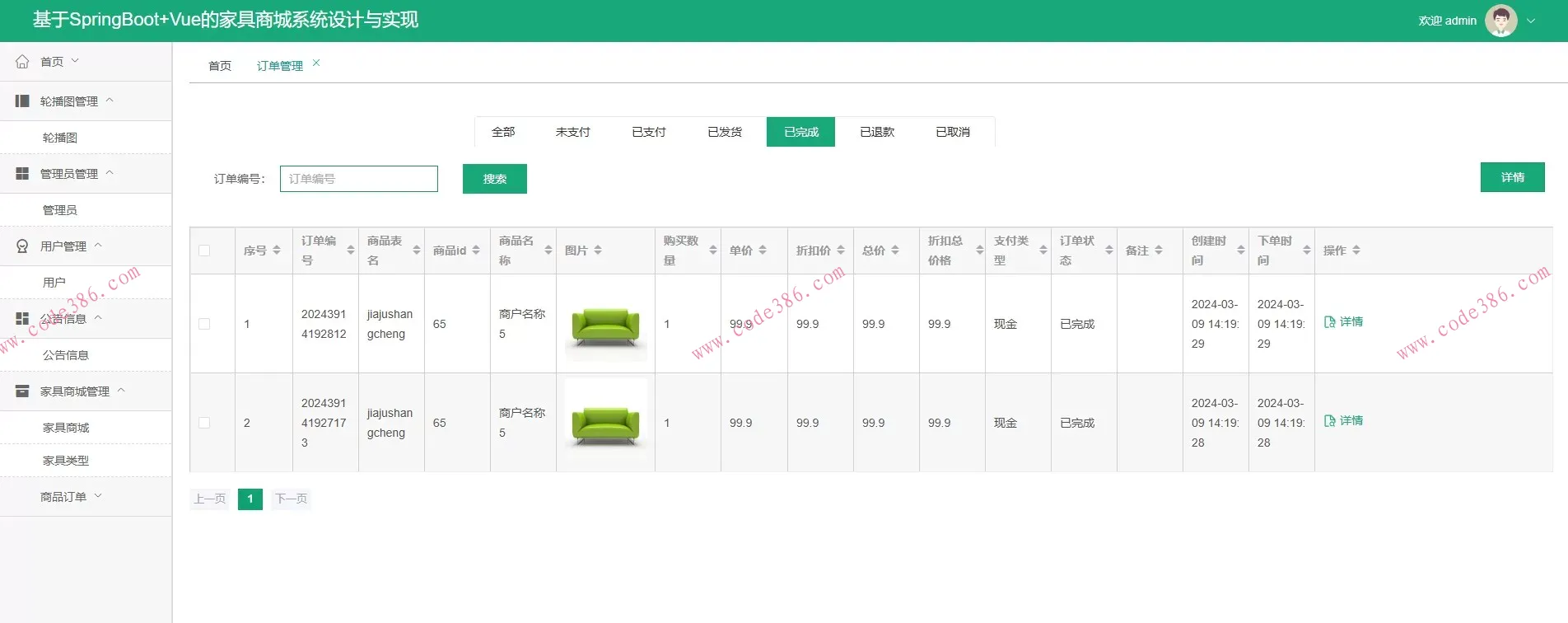Switch to the 首页 page tab

tap(220, 66)
